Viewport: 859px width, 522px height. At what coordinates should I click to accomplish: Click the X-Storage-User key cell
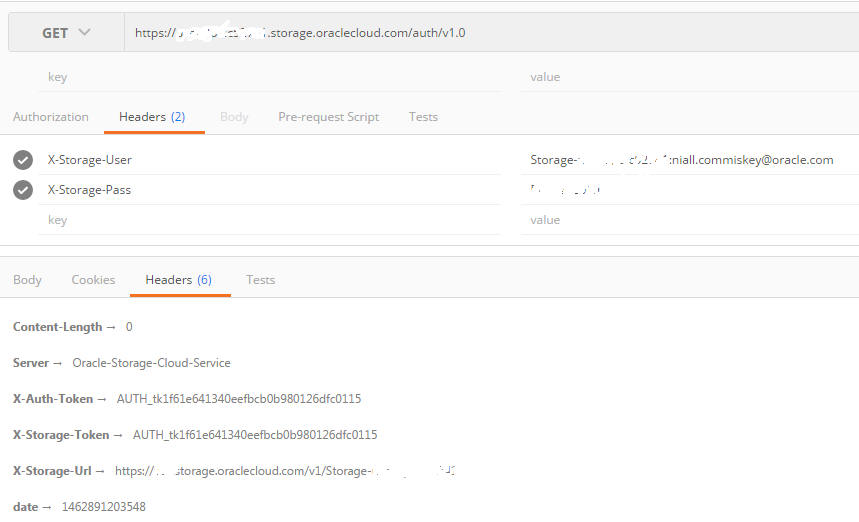[x=269, y=160]
